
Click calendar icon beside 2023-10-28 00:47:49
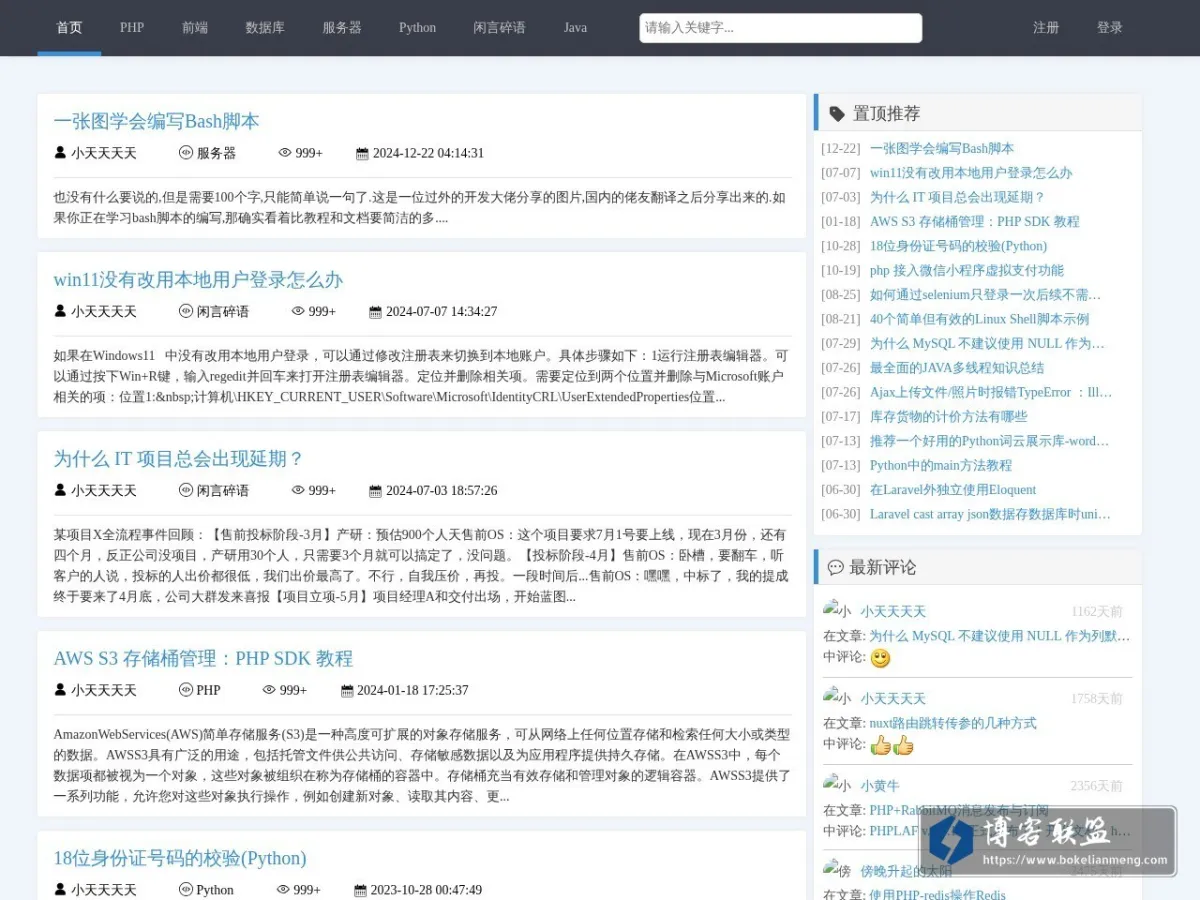(x=361, y=889)
